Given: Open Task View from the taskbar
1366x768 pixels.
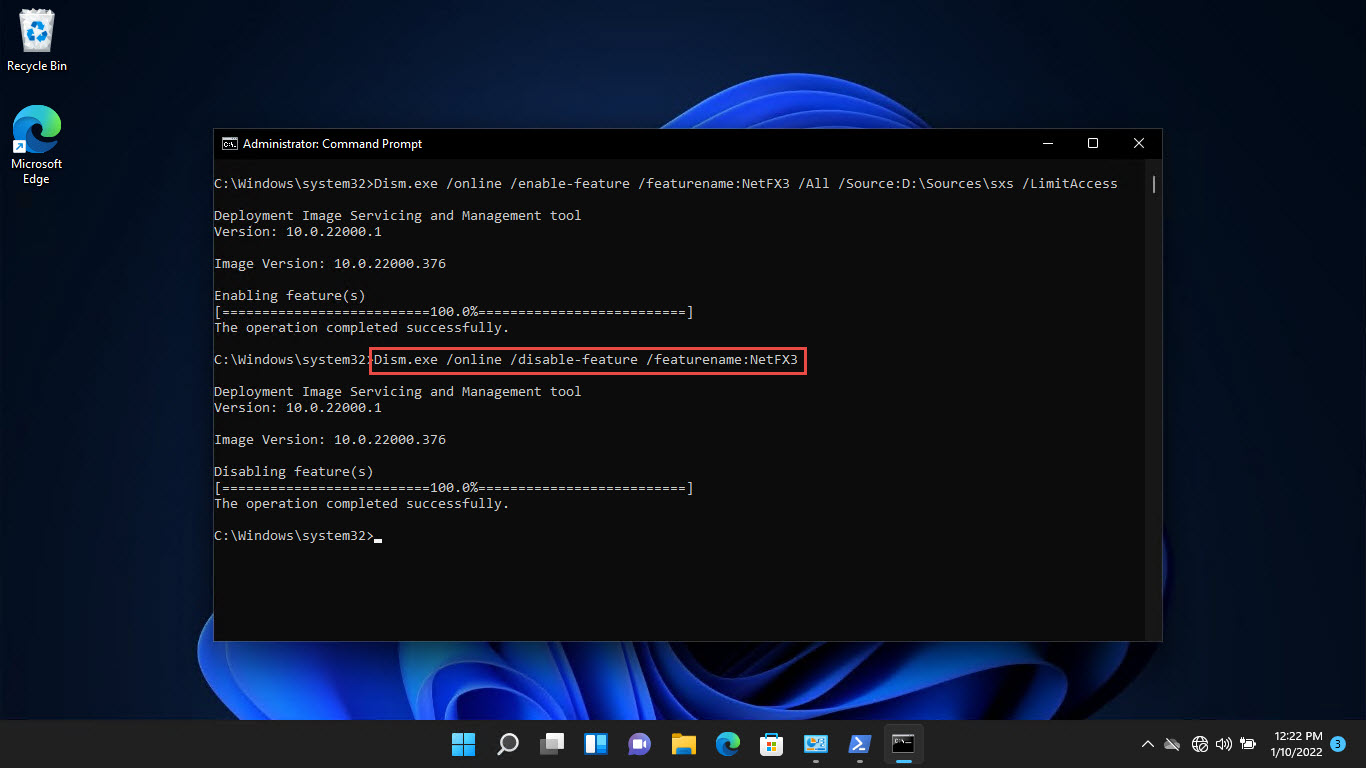Looking at the screenshot, I should click(551, 744).
